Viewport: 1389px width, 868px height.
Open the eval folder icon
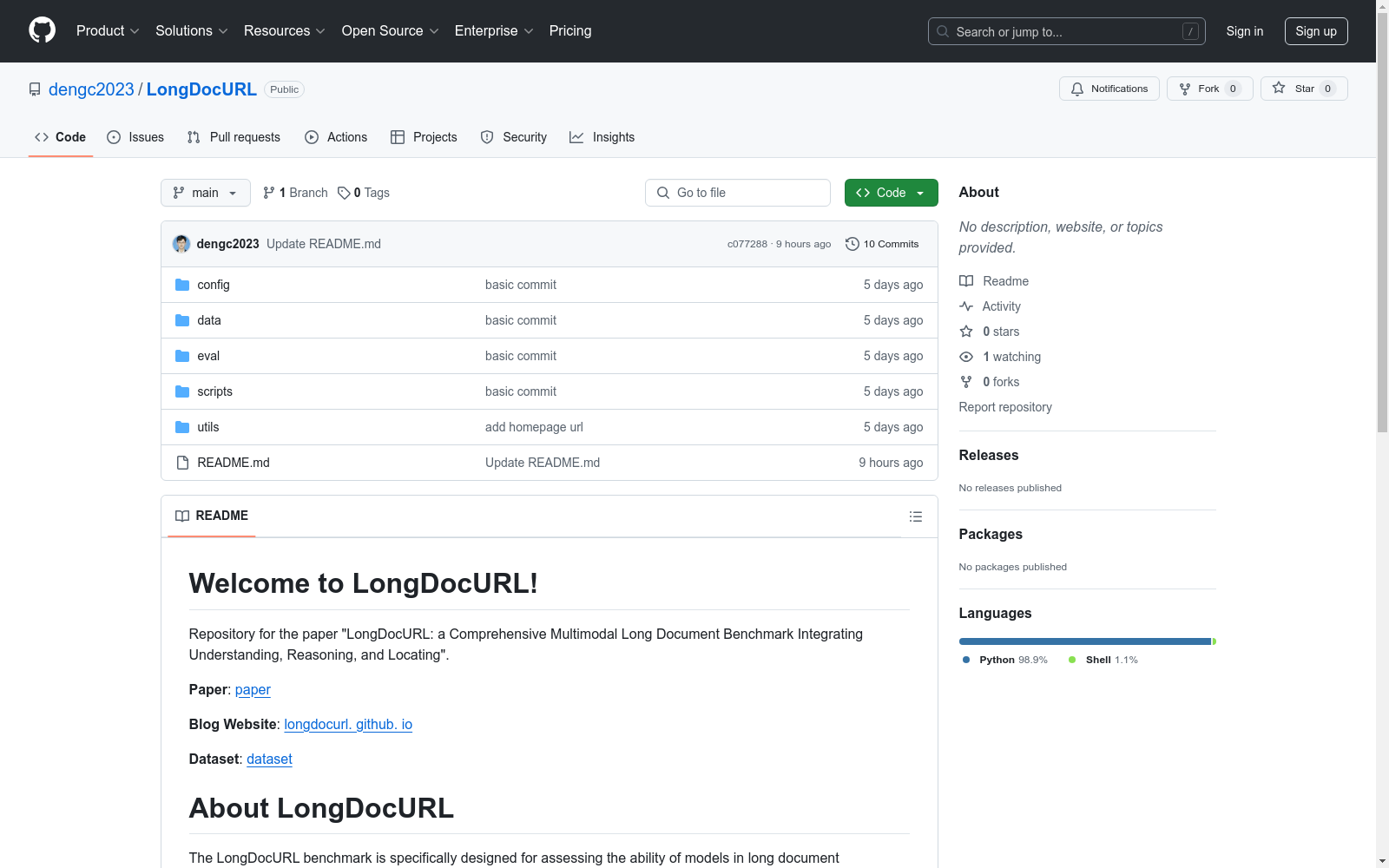coord(182,356)
